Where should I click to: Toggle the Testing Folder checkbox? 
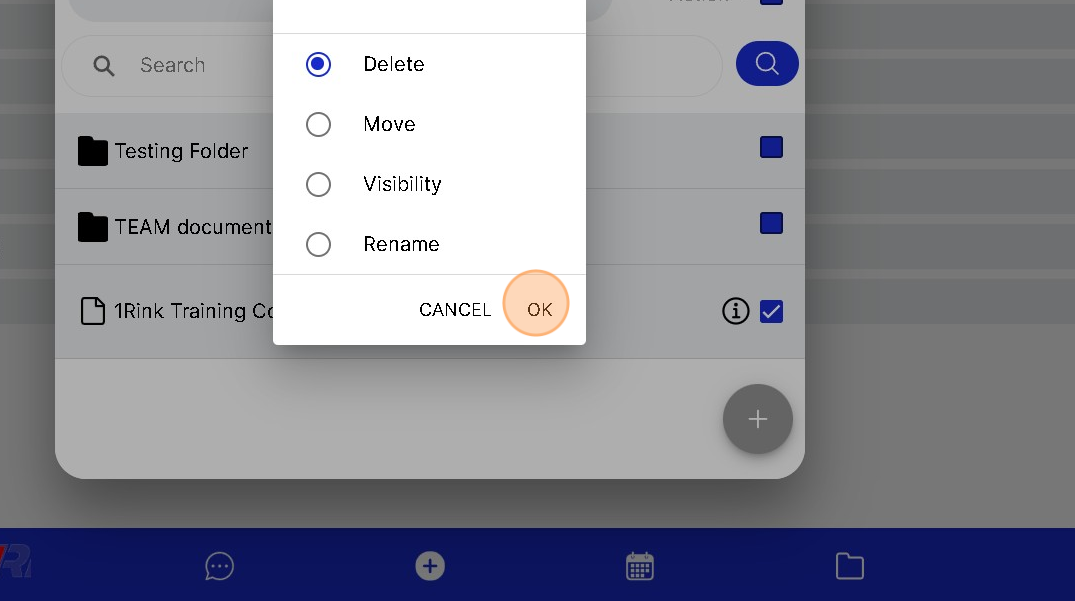tap(771, 147)
